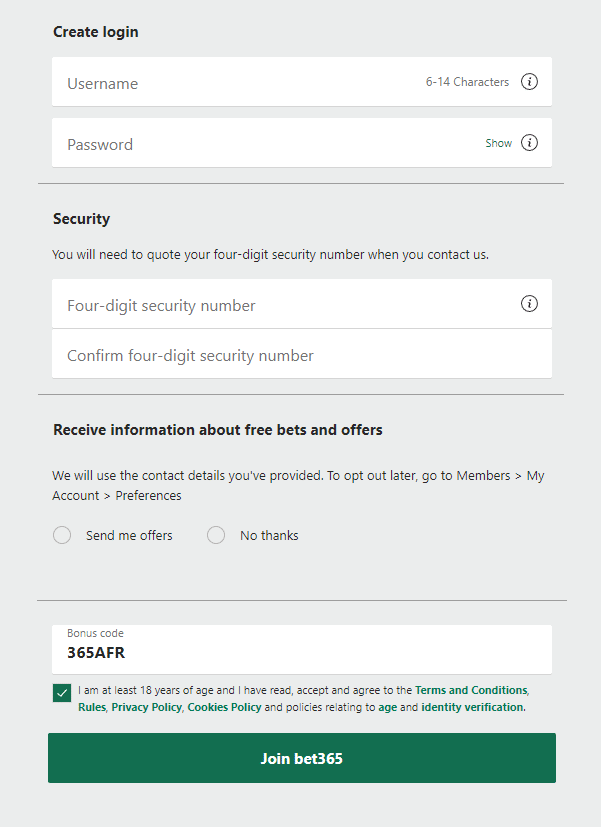Uncheck the age and terms agreement checkbox
Viewport: 601px width, 827px height.
(61, 692)
